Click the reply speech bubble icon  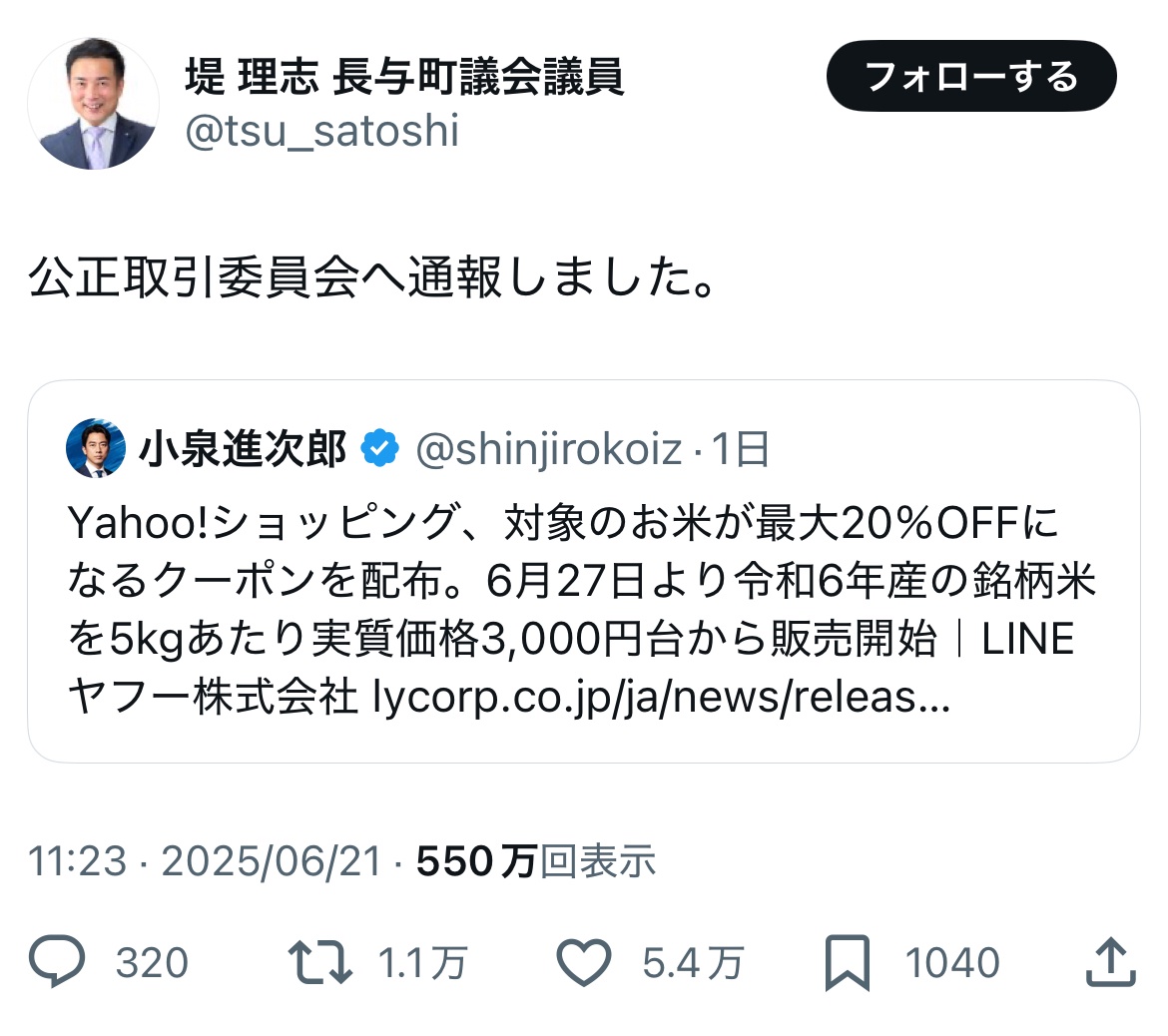pos(59,962)
